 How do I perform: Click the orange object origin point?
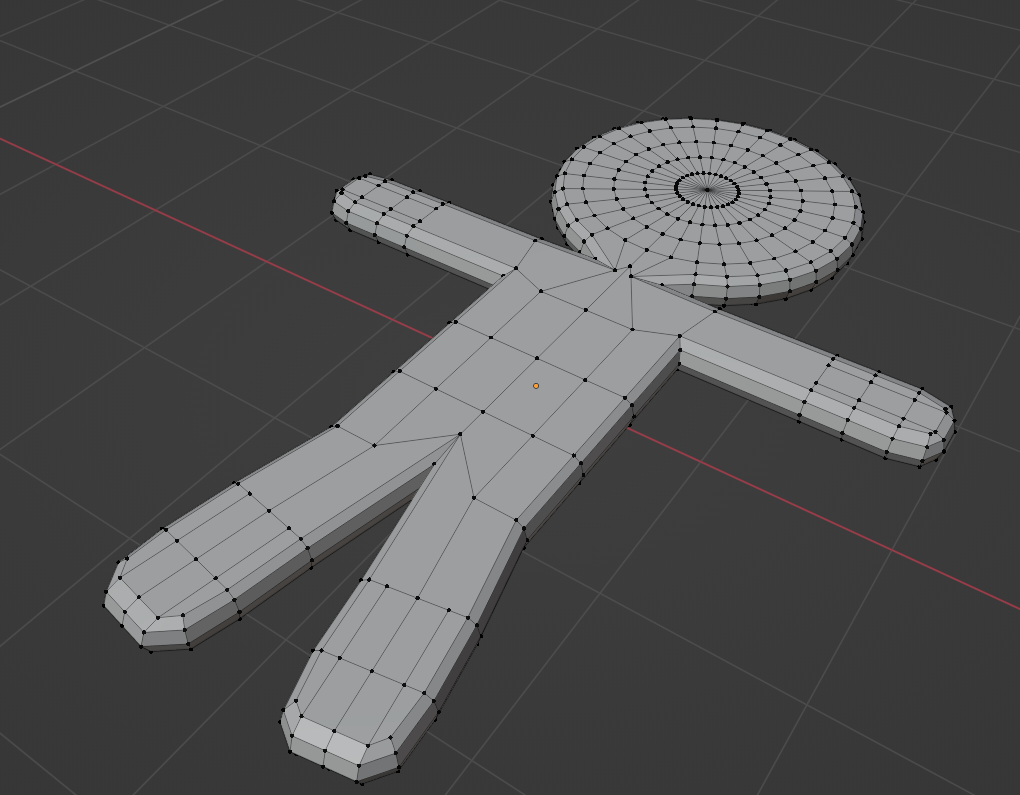[x=538, y=384]
